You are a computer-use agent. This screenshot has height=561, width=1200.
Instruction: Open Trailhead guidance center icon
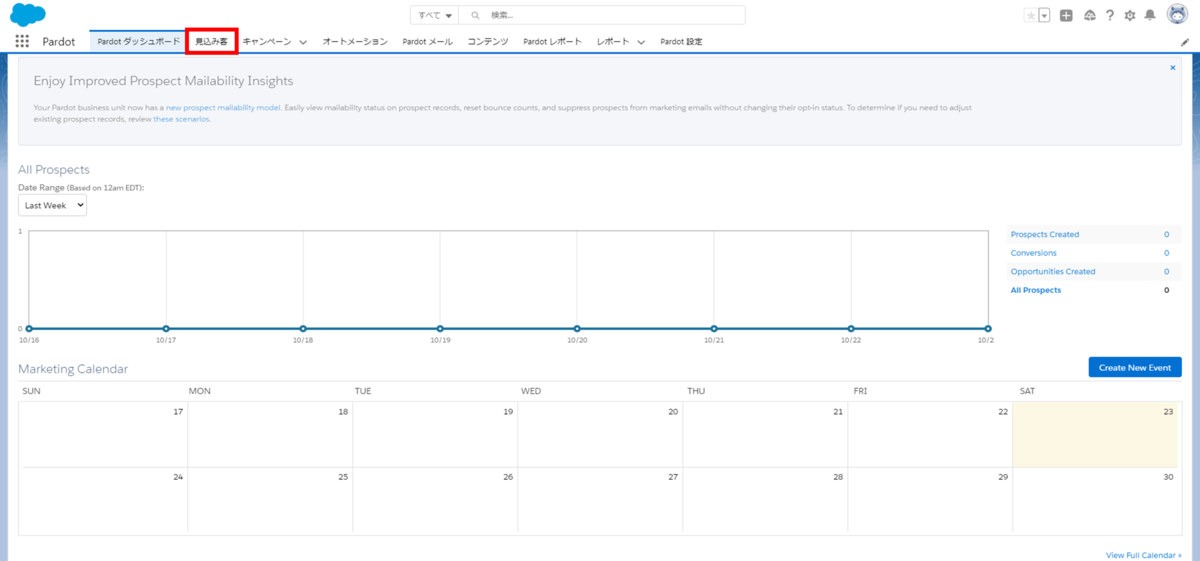(1089, 15)
